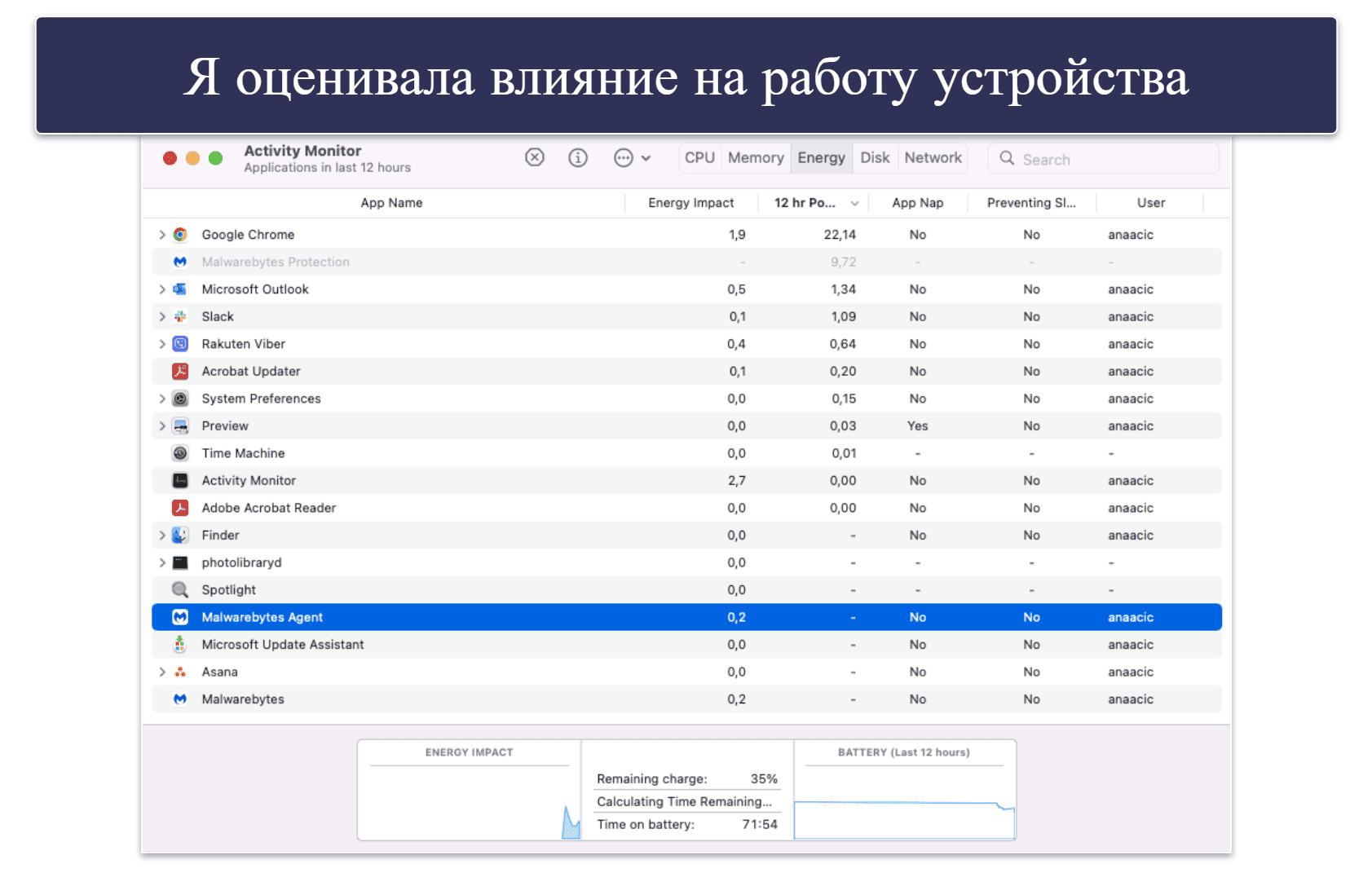Viewport: 1372px width, 873px height.
Task: Sort by the App Nap column
Action: tap(917, 203)
